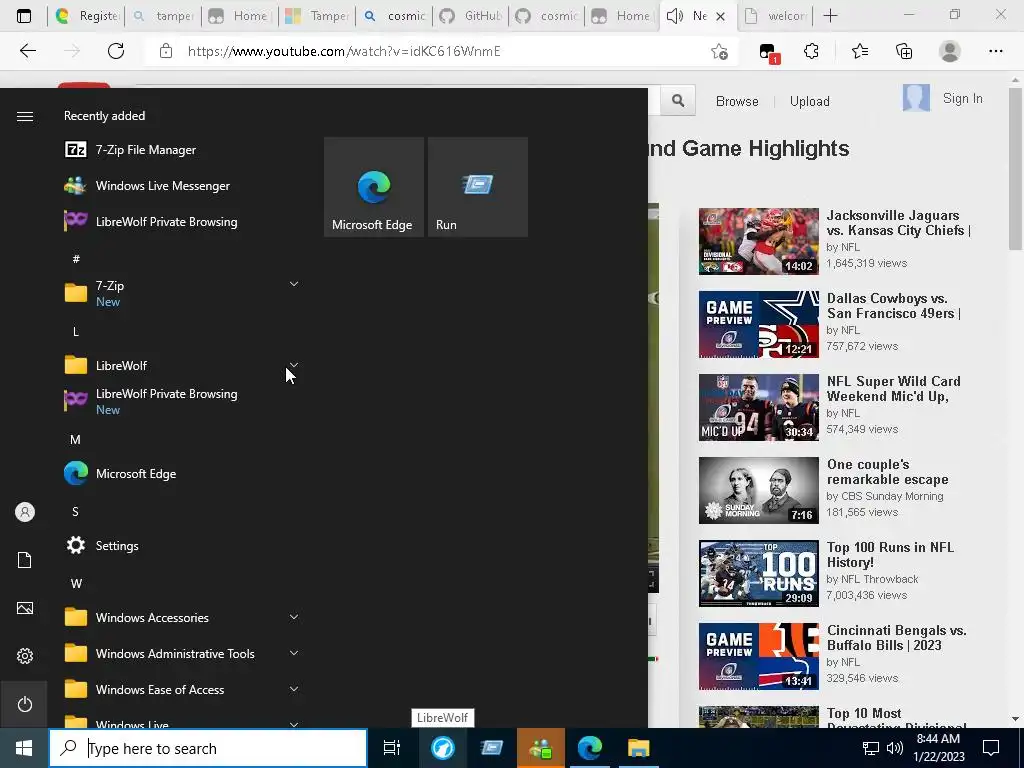1024x768 pixels.
Task: Open the 7-Zip folder in app list
Action: pos(182,293)
